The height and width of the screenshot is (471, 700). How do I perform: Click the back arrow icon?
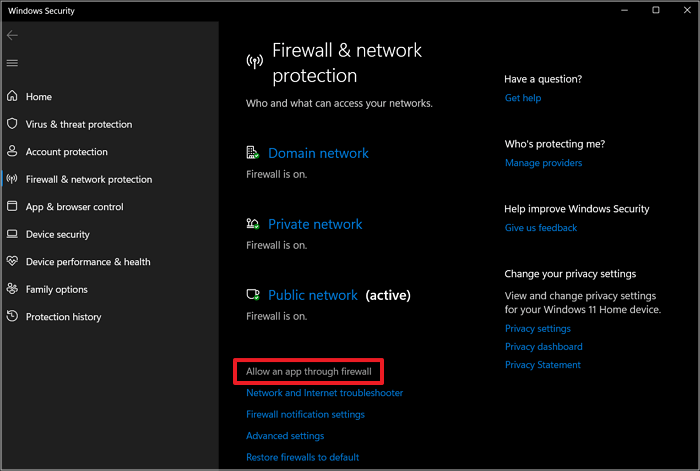click(12, 35)
